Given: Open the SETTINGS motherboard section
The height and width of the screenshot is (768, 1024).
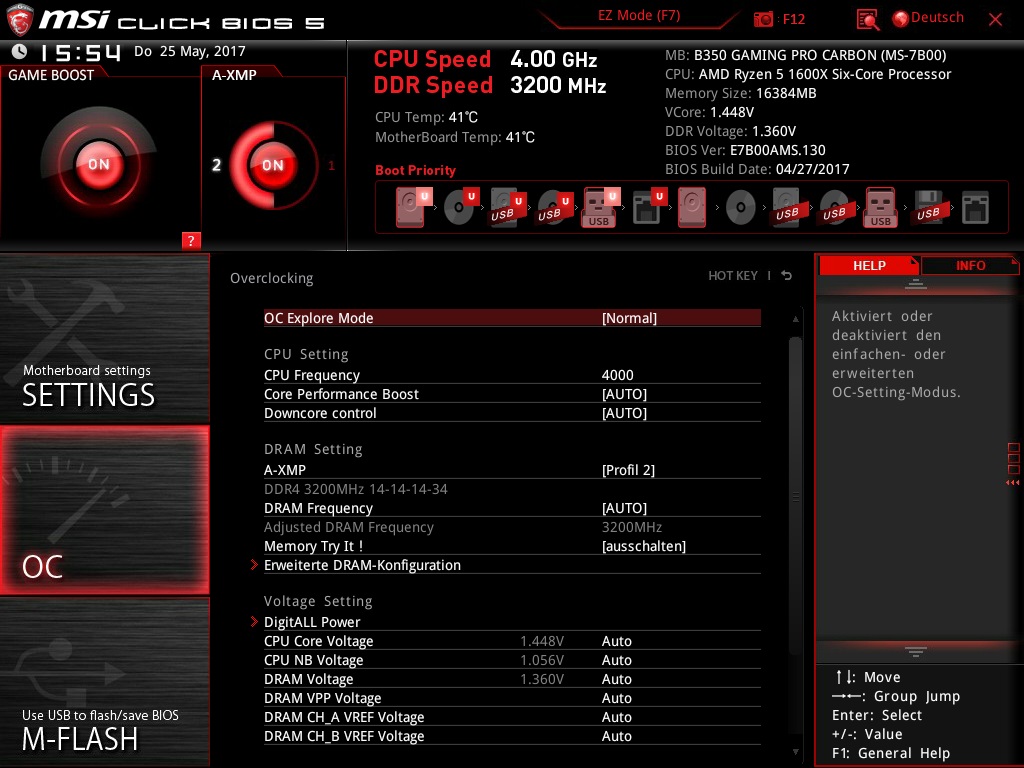Looking at the screenshot, I should [x=104, y=338].
